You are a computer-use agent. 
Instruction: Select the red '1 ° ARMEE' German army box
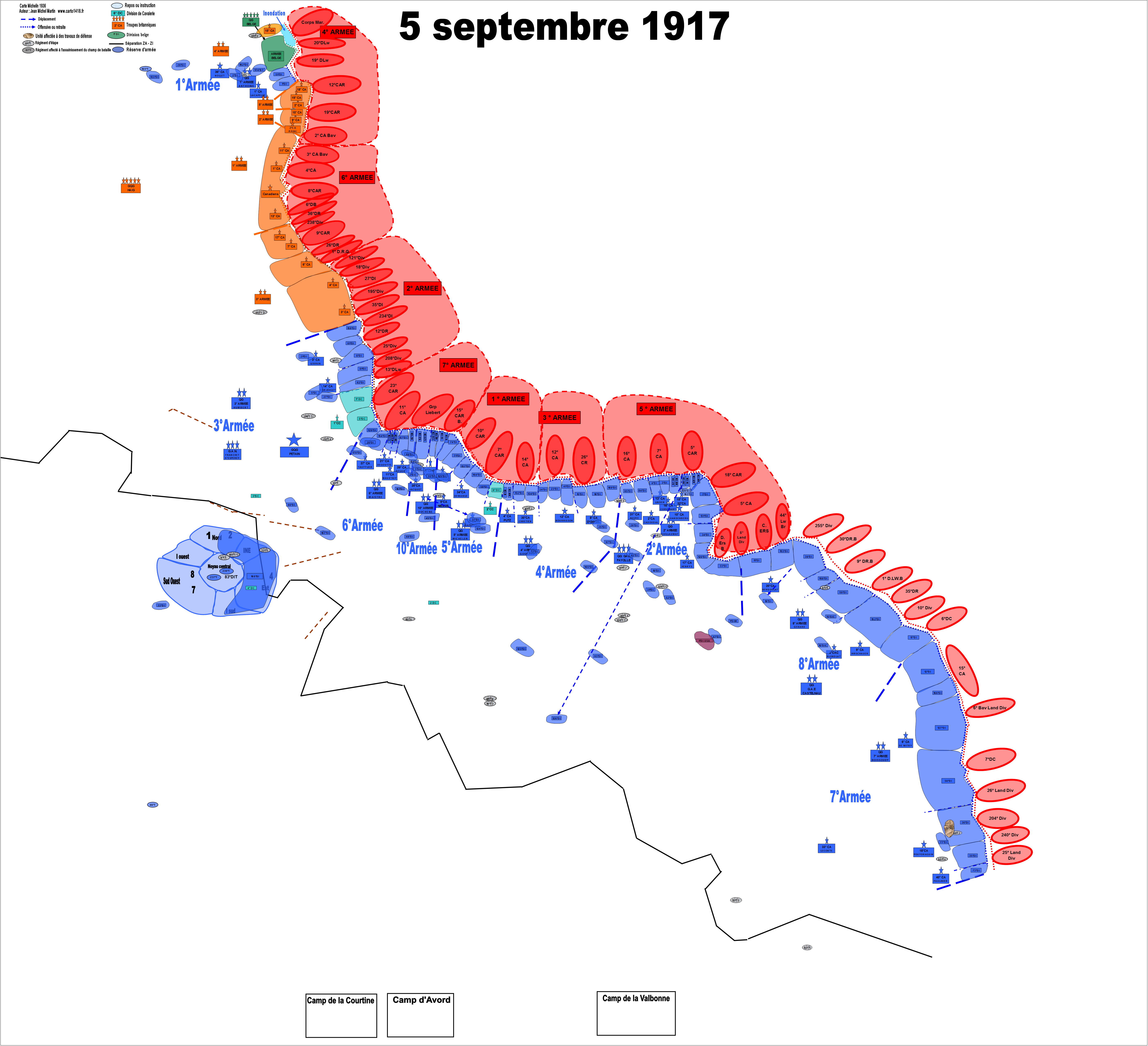click(508, 399)
